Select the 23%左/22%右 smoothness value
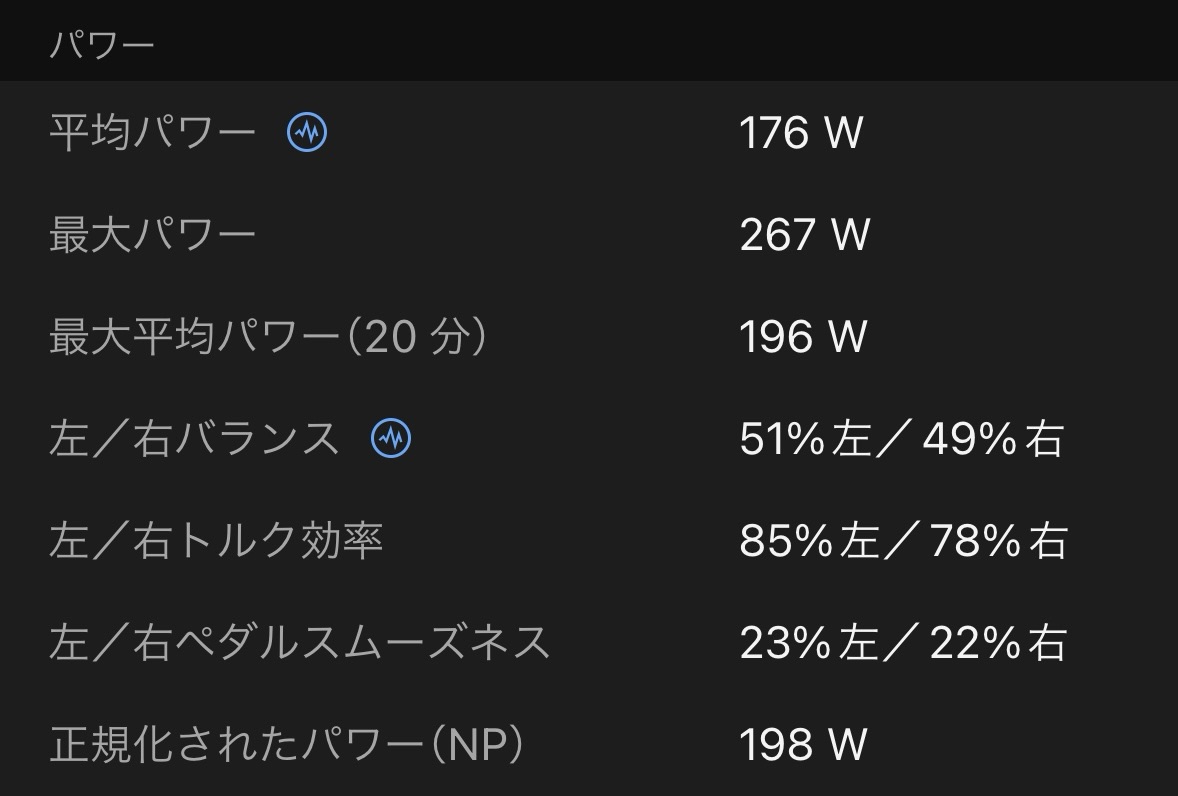Viewport: 1178px width, 796px height. (903, 642)
